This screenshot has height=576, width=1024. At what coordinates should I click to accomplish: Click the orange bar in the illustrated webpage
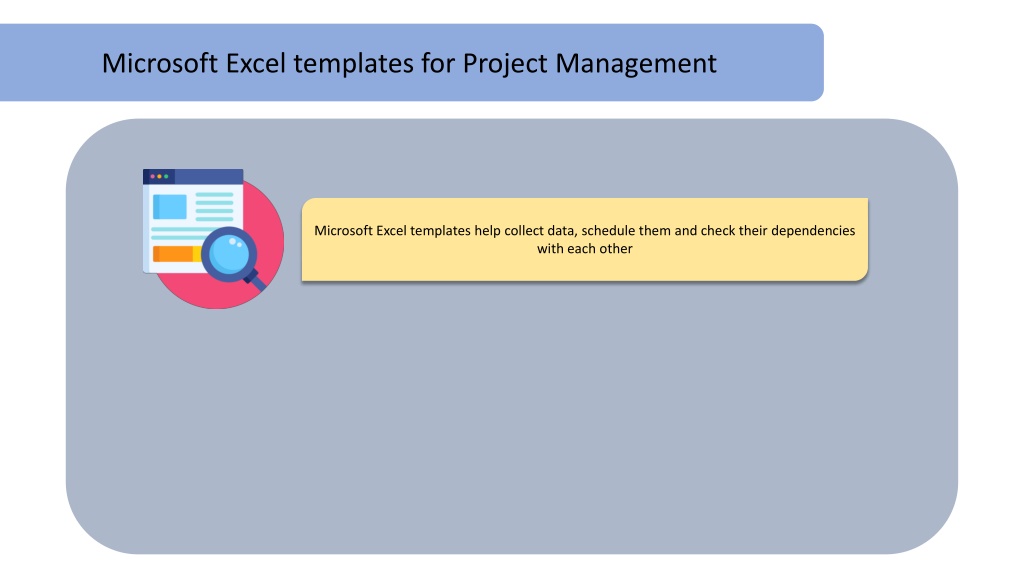point(173,253)
